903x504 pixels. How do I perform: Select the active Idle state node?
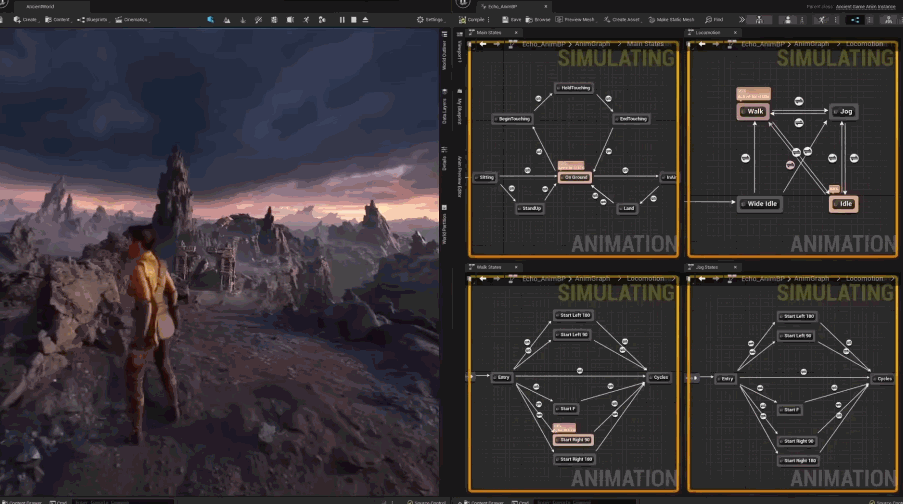(844, 204)
